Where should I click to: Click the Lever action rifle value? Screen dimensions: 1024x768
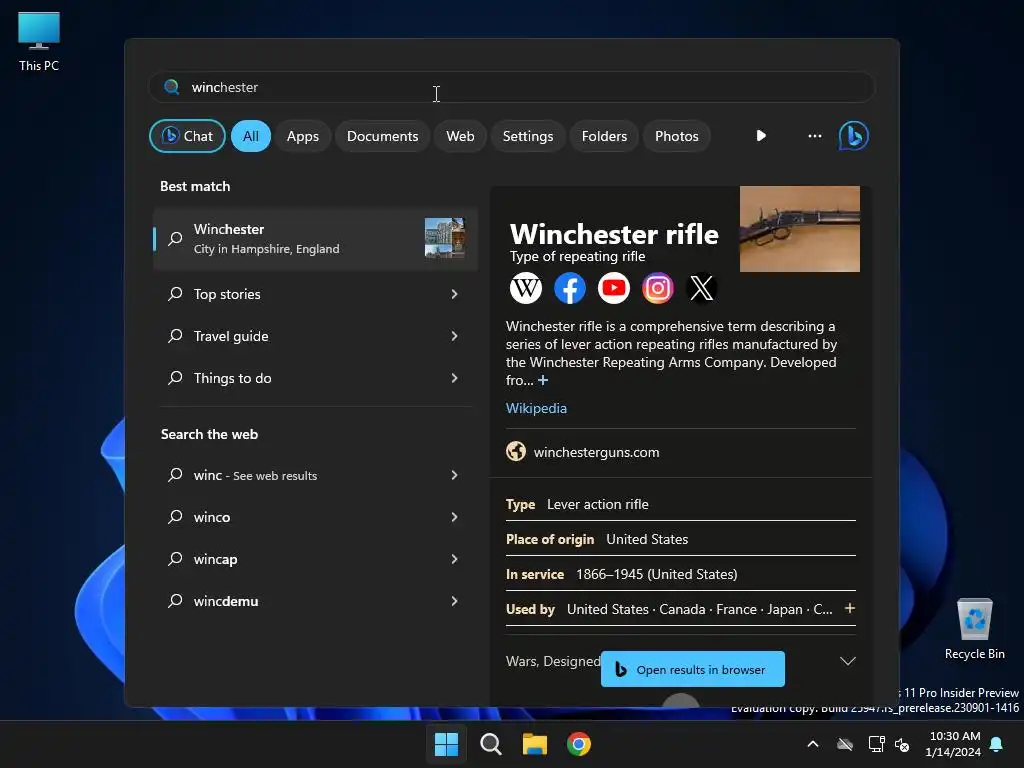(x=598, y=504)
